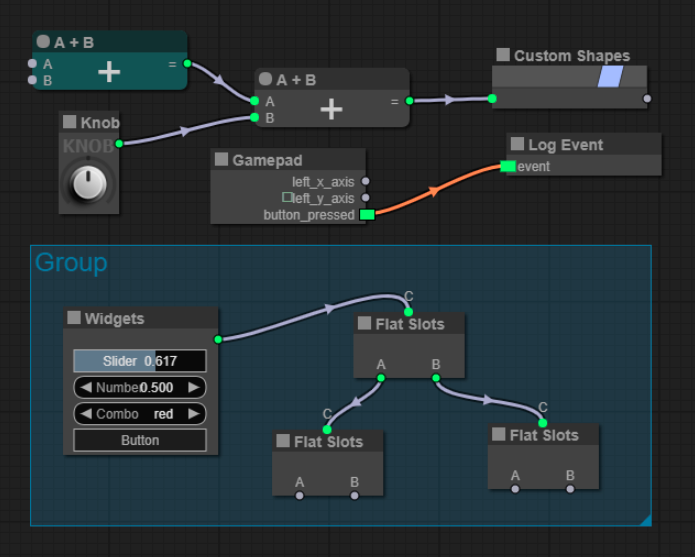Click the Gamepad node title square
Screen dimensions: 695x557
coord(222,160)
